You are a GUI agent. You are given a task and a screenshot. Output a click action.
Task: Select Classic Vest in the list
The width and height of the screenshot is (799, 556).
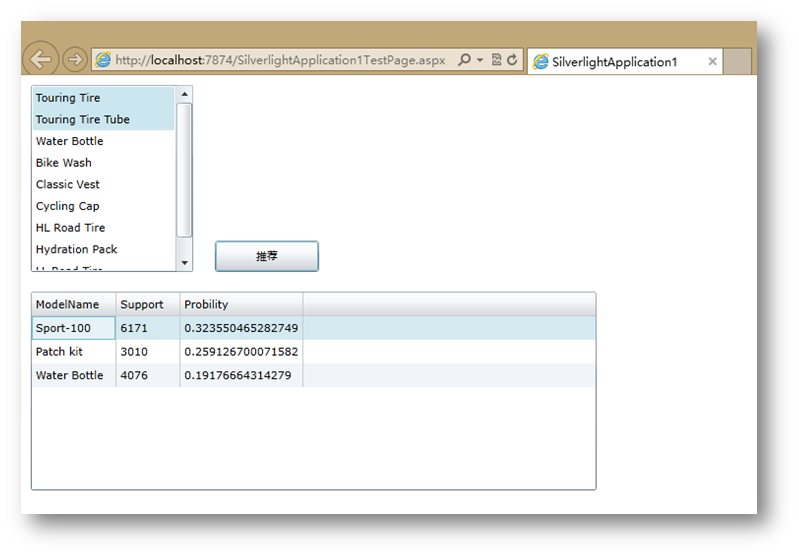104,184
